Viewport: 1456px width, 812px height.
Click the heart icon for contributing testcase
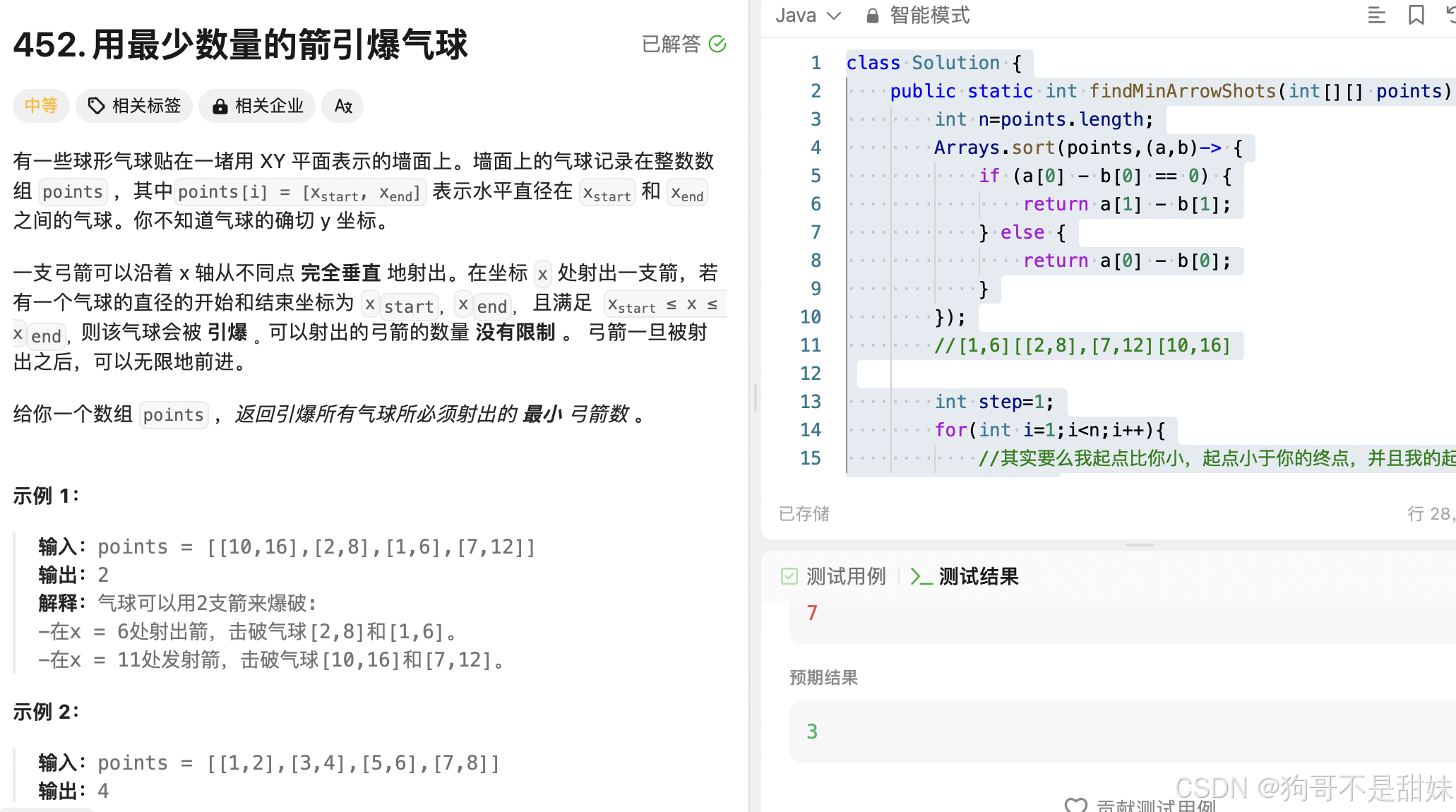point(1075,805)
